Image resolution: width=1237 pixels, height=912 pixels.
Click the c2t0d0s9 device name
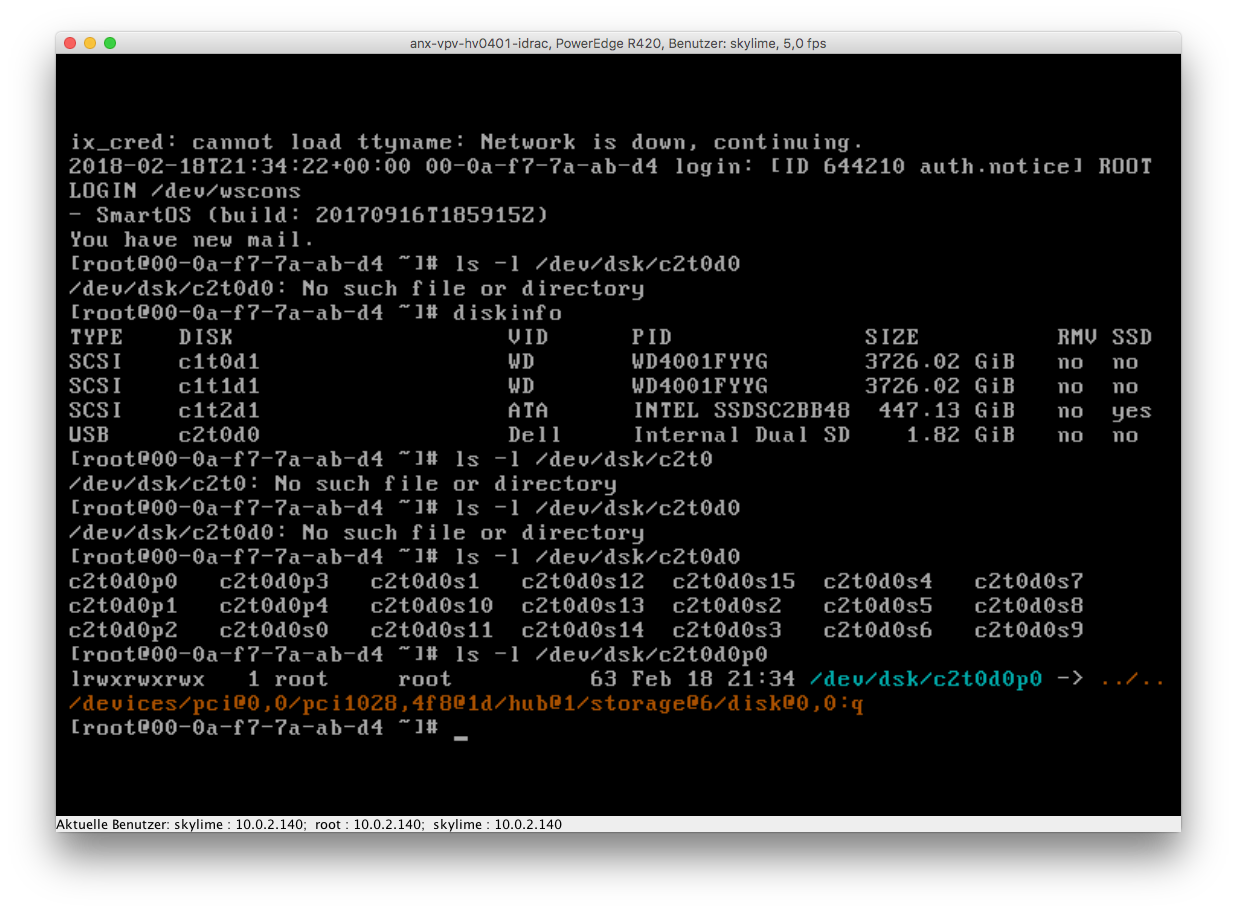point(1028,631)
